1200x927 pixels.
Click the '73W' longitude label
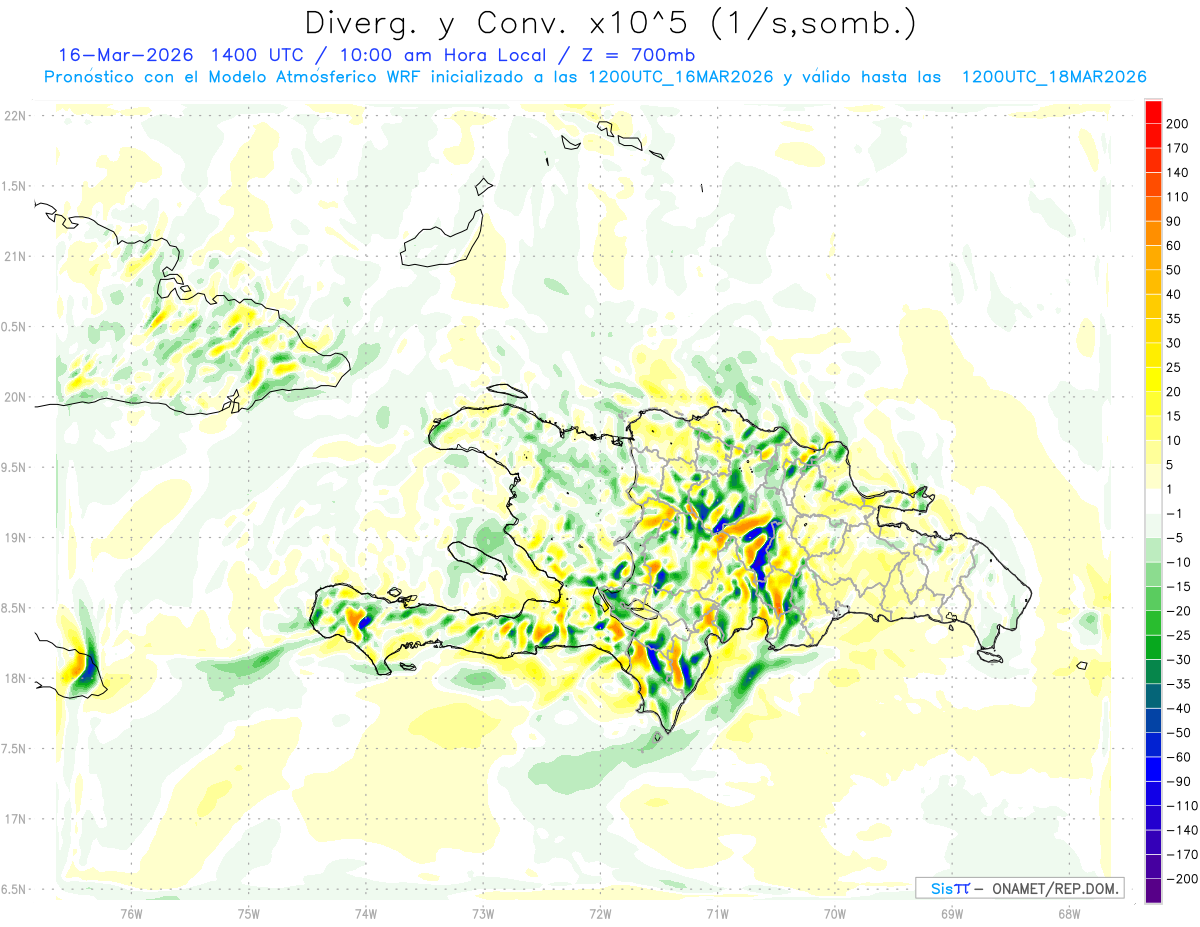tap(483, 913)
